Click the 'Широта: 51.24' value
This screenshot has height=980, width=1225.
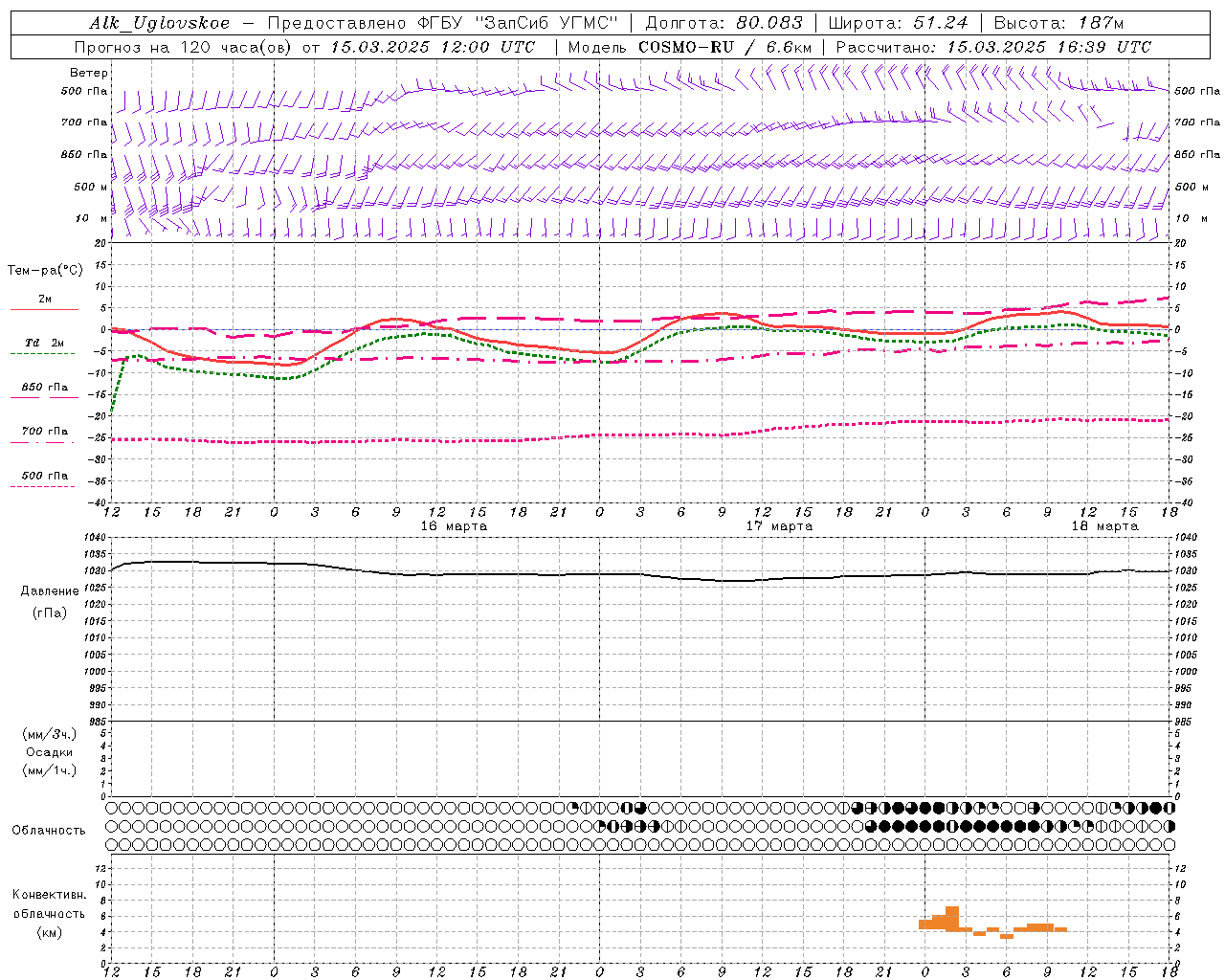click(898, 23)
